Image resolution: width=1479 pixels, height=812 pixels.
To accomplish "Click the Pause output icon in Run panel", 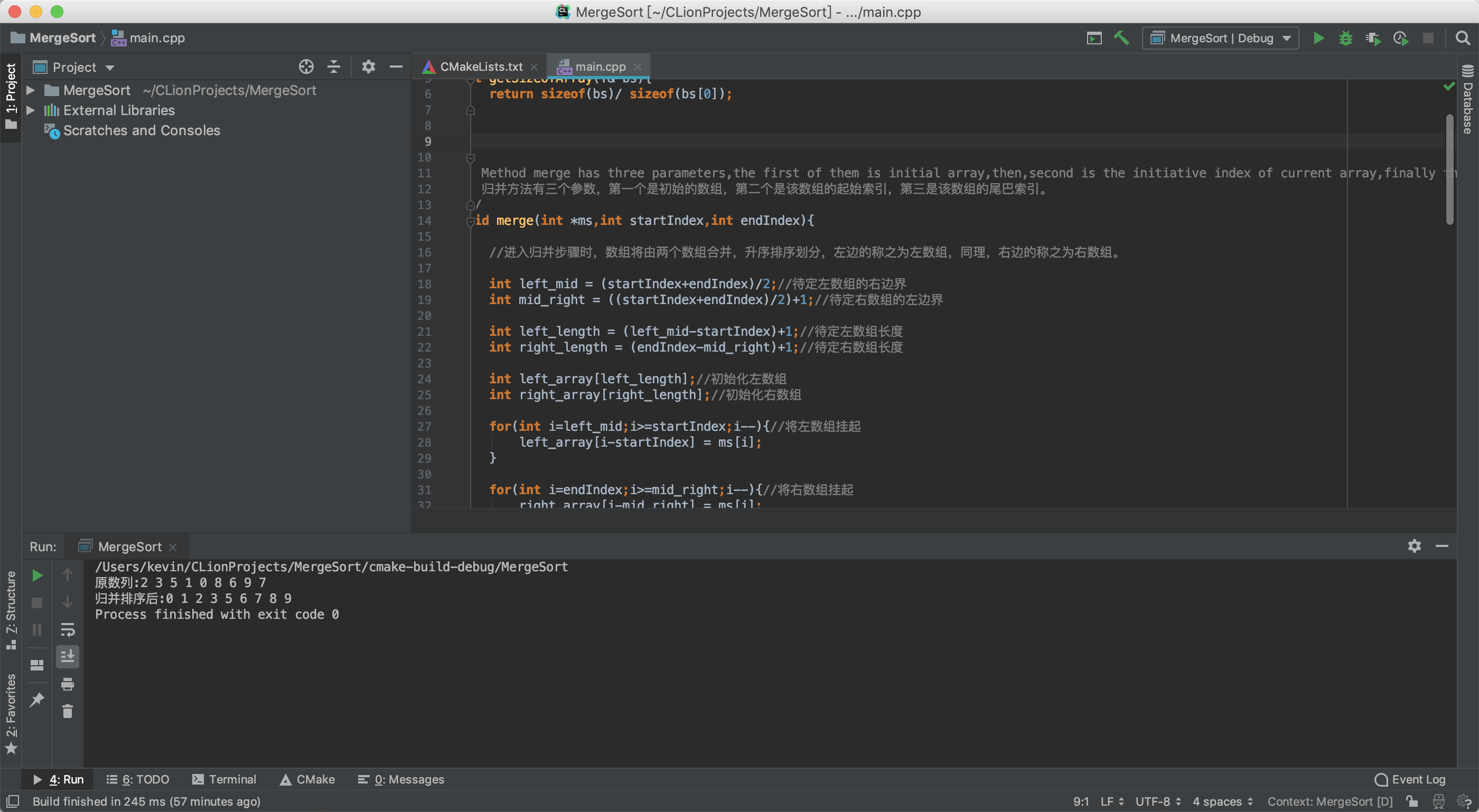I will (37, 630).
